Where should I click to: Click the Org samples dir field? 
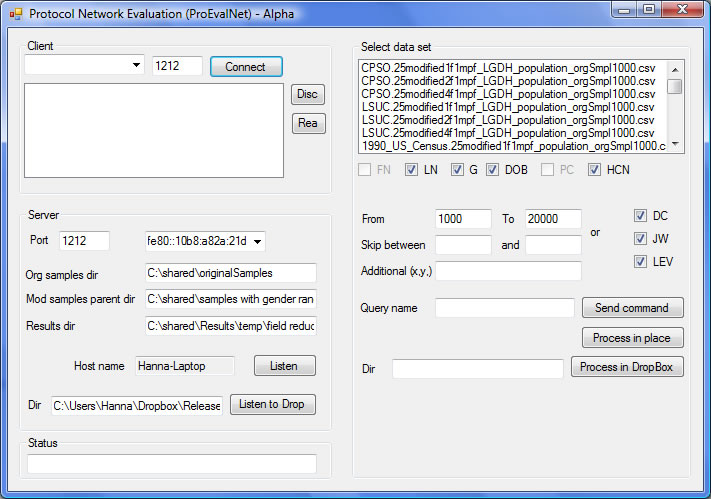pos(230,273)
